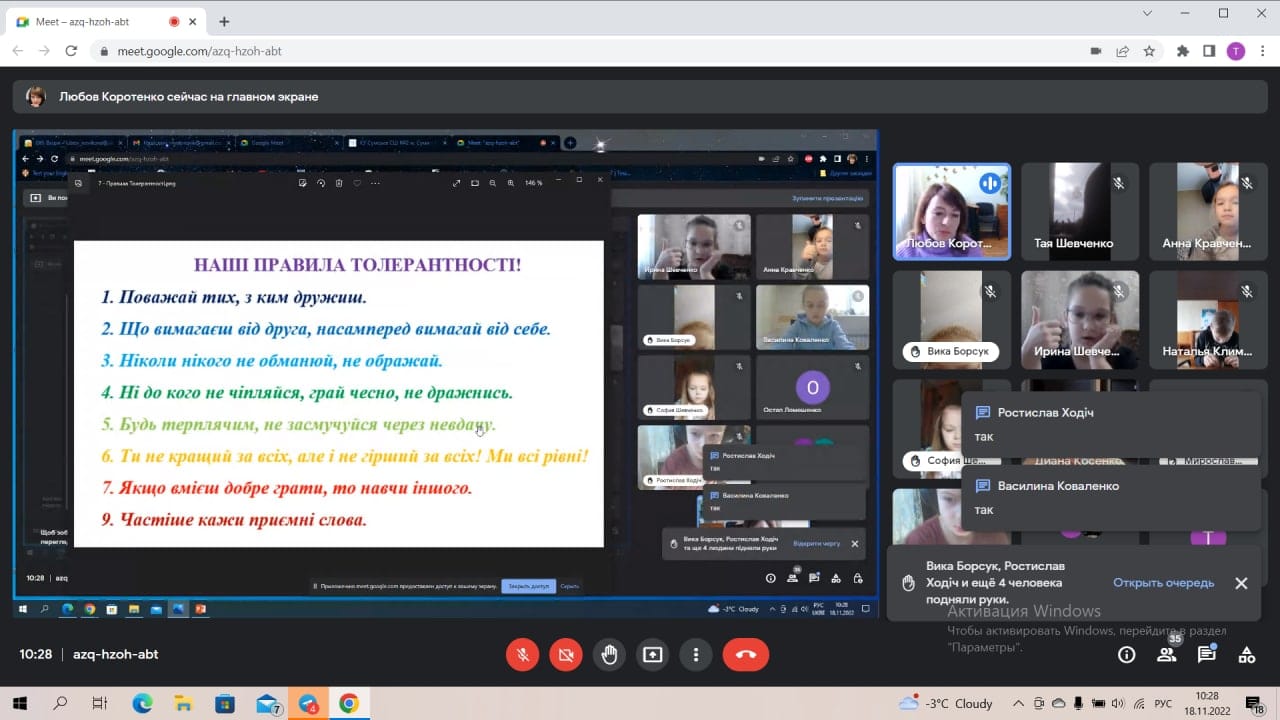Open the Chrome extensions puzzle icon
The height and width of the screenshot is (720, 1280).
point(1183,51)
